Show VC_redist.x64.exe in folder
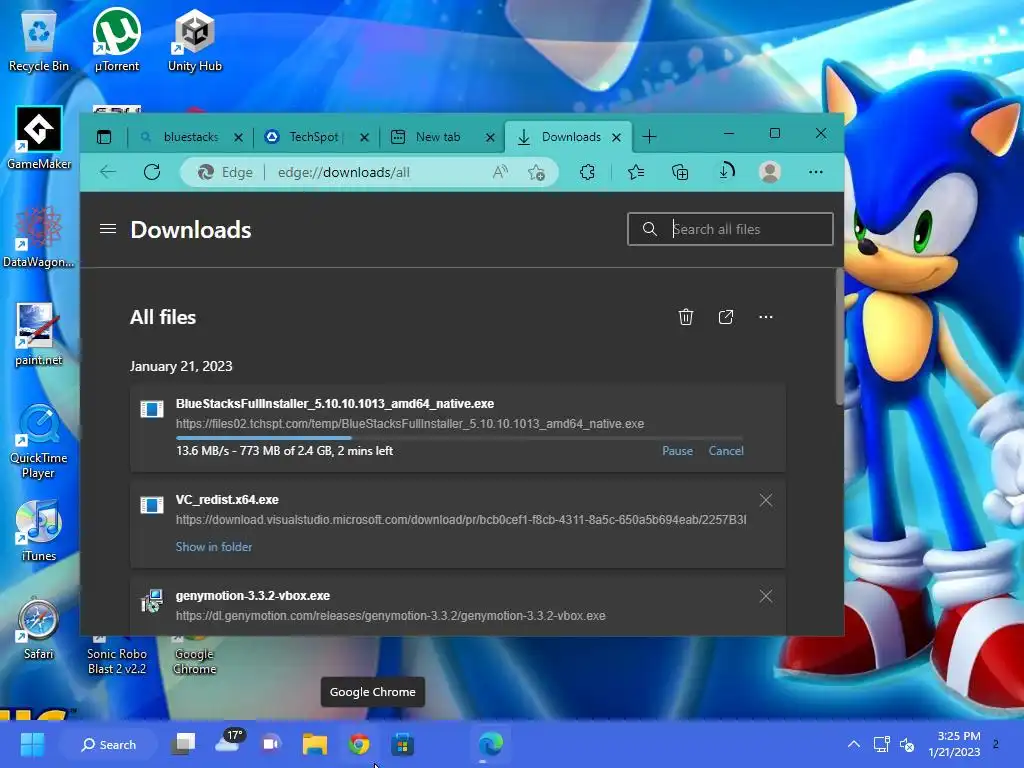This screenshot has height=768, width=1024. (214, 547)
